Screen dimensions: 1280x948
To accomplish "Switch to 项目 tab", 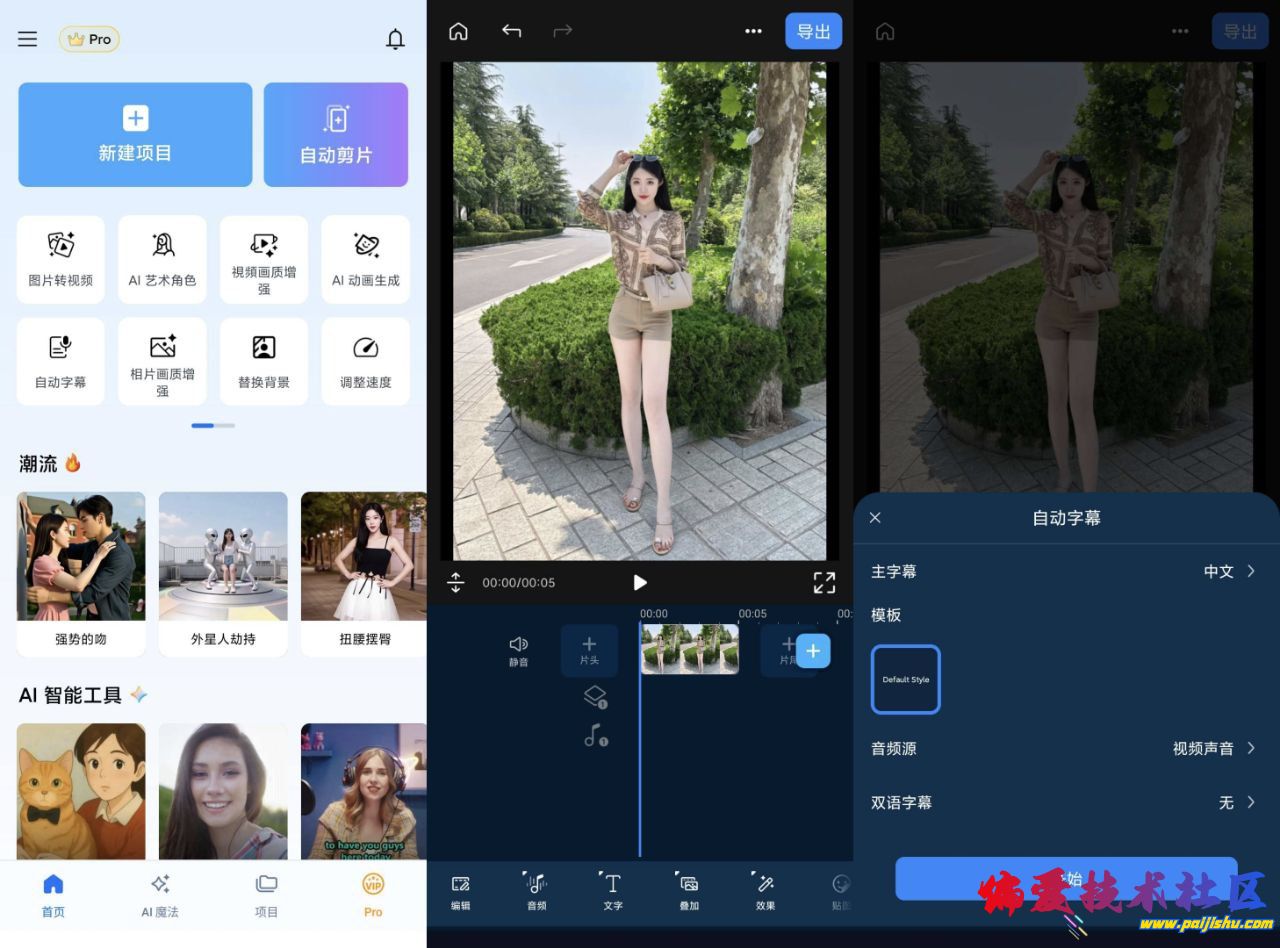I will click(x=266, y=894).
